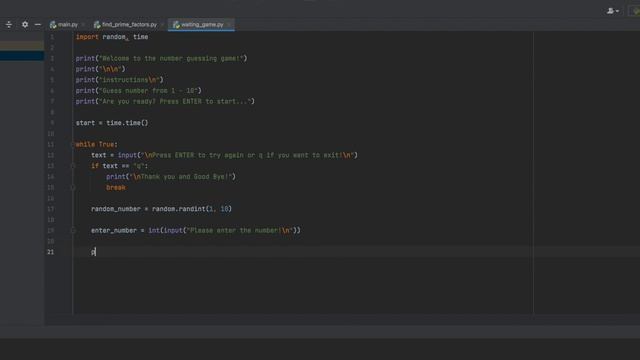
Task: Click the 'Thank you and Good Bye' print line
Action: pos(171,177)
